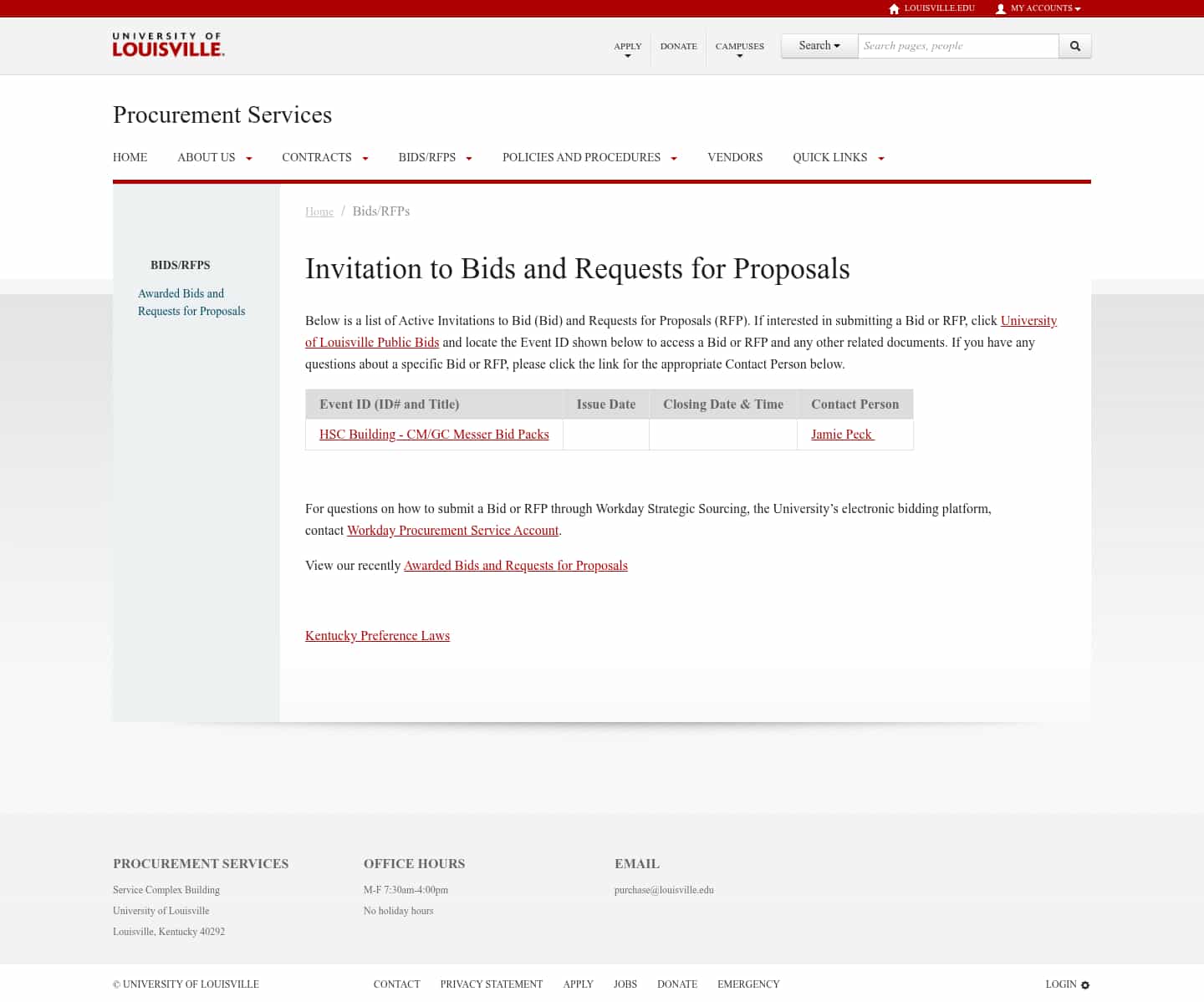Open the Search scope dropdown
Viewport: 1204px width, 1002px height.
pyautogui.click(x=819, y=46)
